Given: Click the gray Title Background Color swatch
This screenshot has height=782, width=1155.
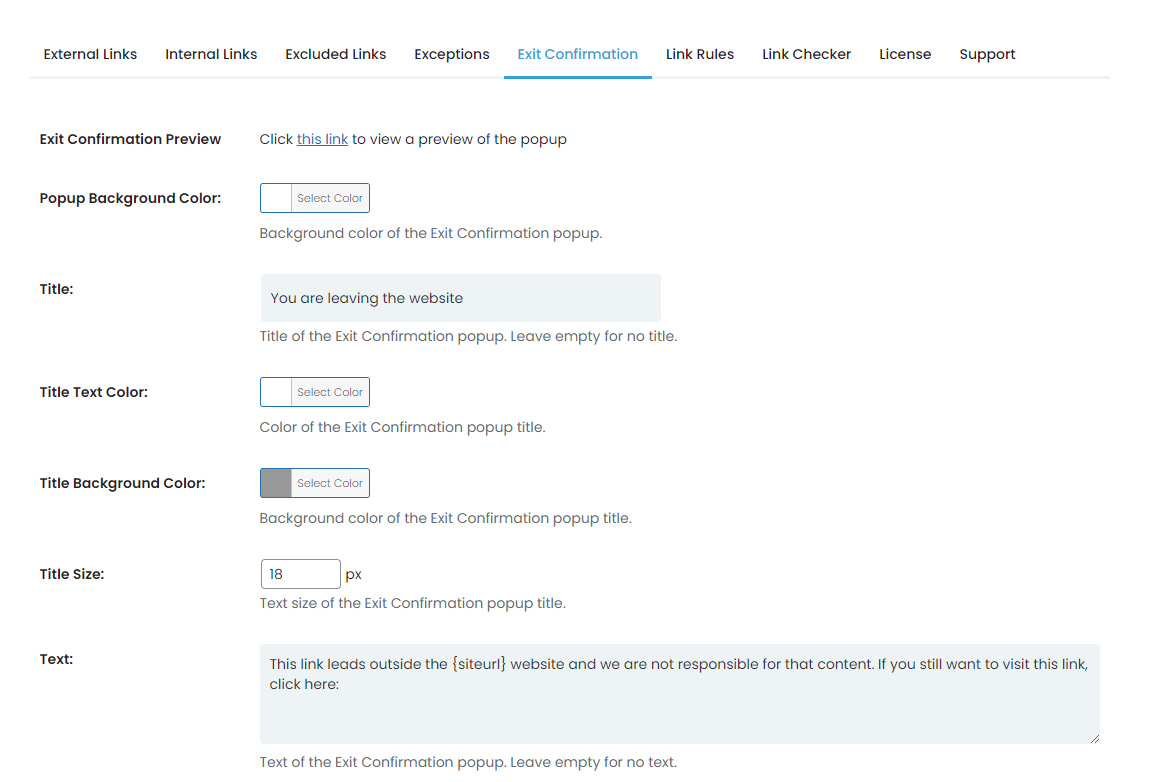Looking at the screenshot, I should [276, 483].
